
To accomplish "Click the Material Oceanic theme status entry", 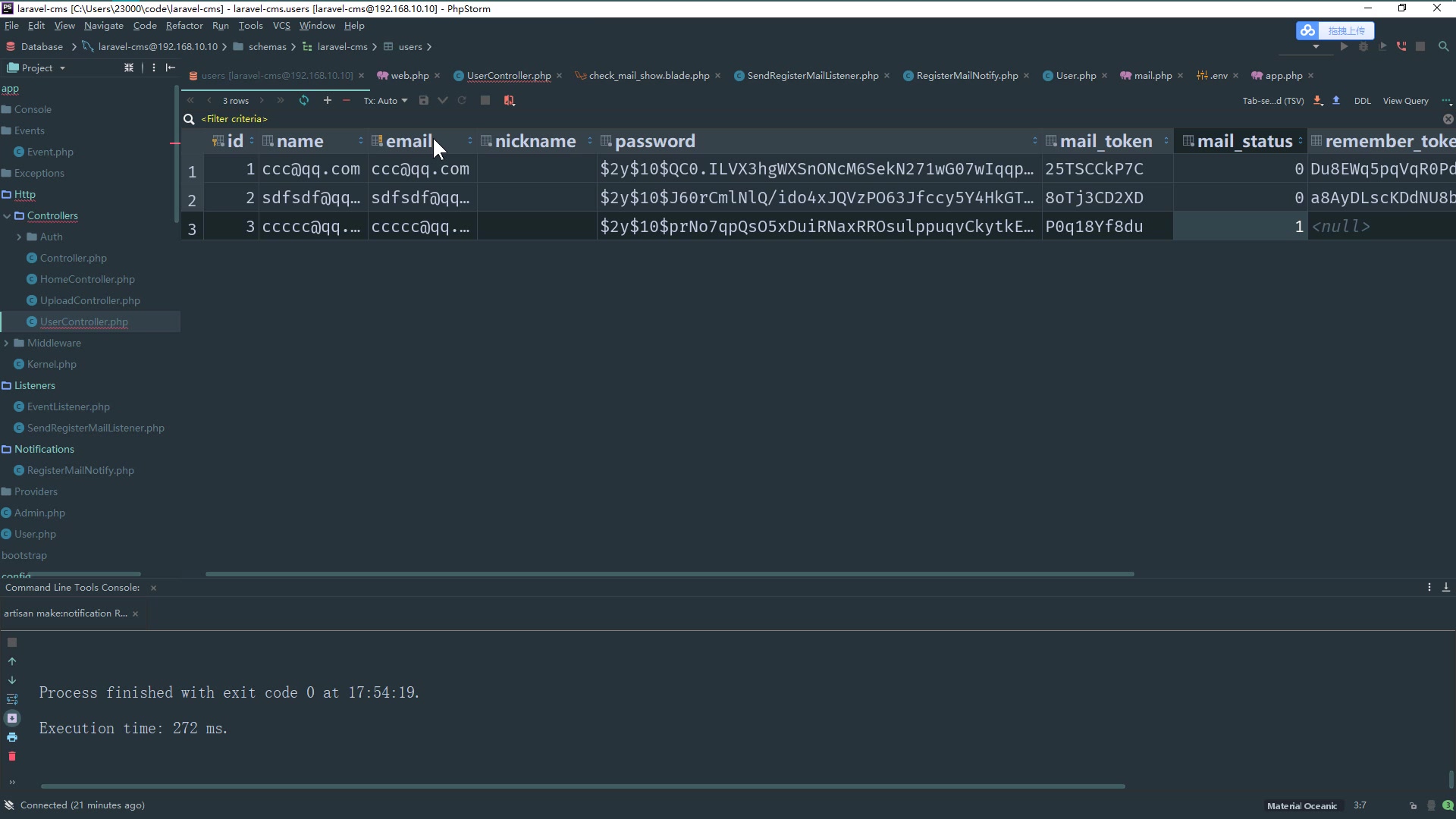I will [1301, 806].
